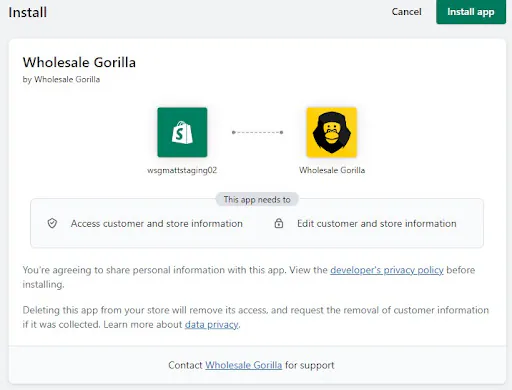This screenshot has width=512, height=390.
Task: Open the data privacy link
Action: coord(212,324)
